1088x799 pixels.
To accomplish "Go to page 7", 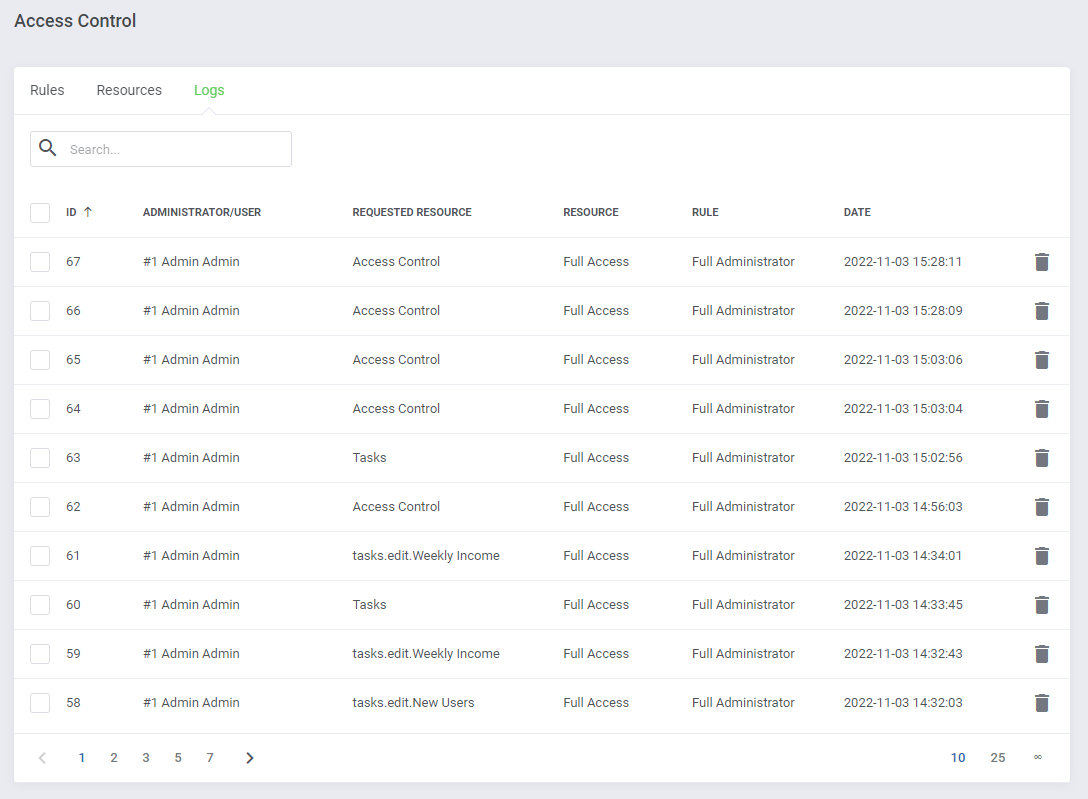I will point(210,758).
